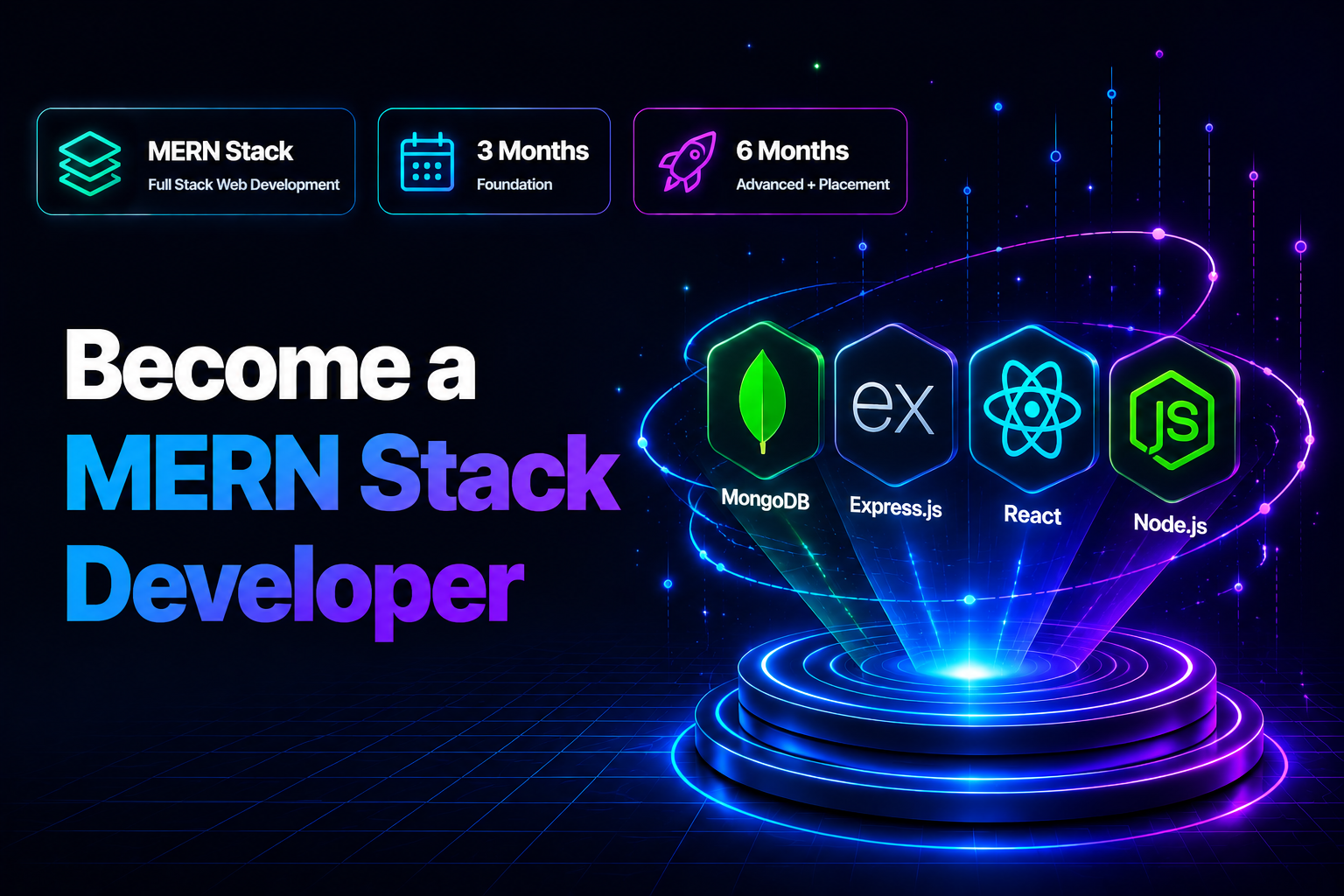Click the 'React' label
The width and height of the screenshot is (1344, 896).
point(1032,515)
